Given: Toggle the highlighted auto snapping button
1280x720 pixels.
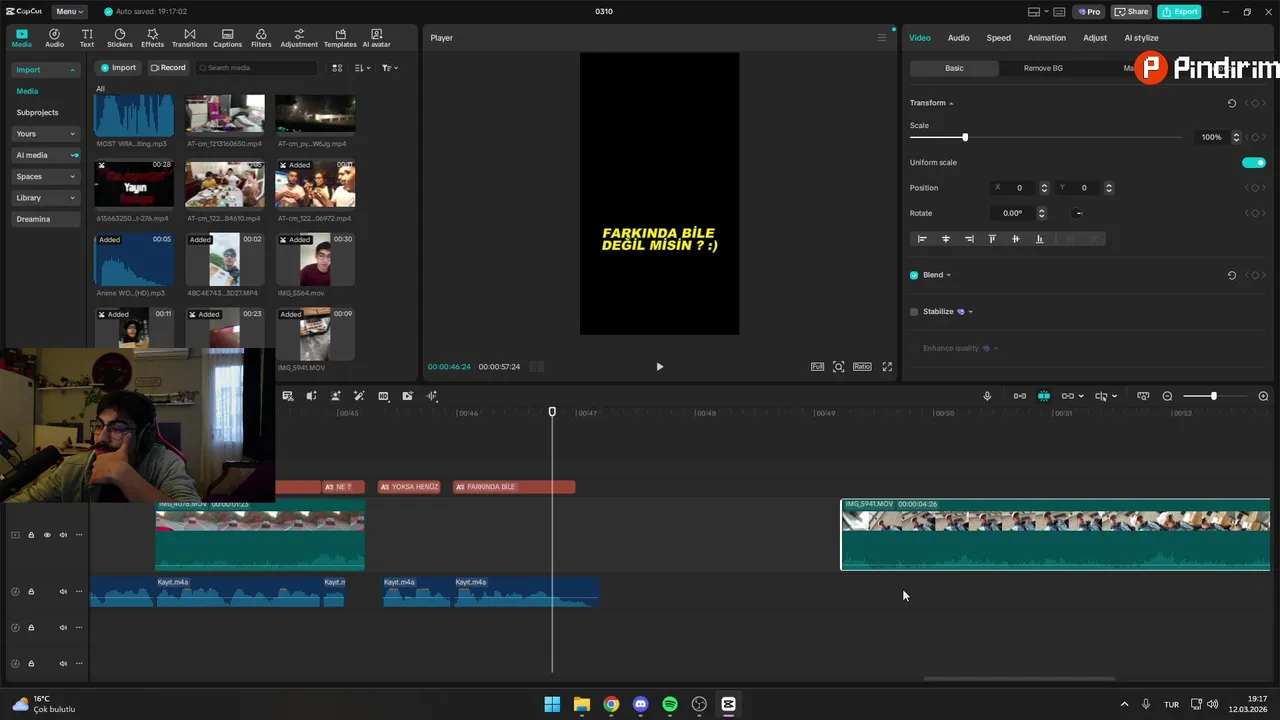Looking at the screenshot, I should [1044, 396].
